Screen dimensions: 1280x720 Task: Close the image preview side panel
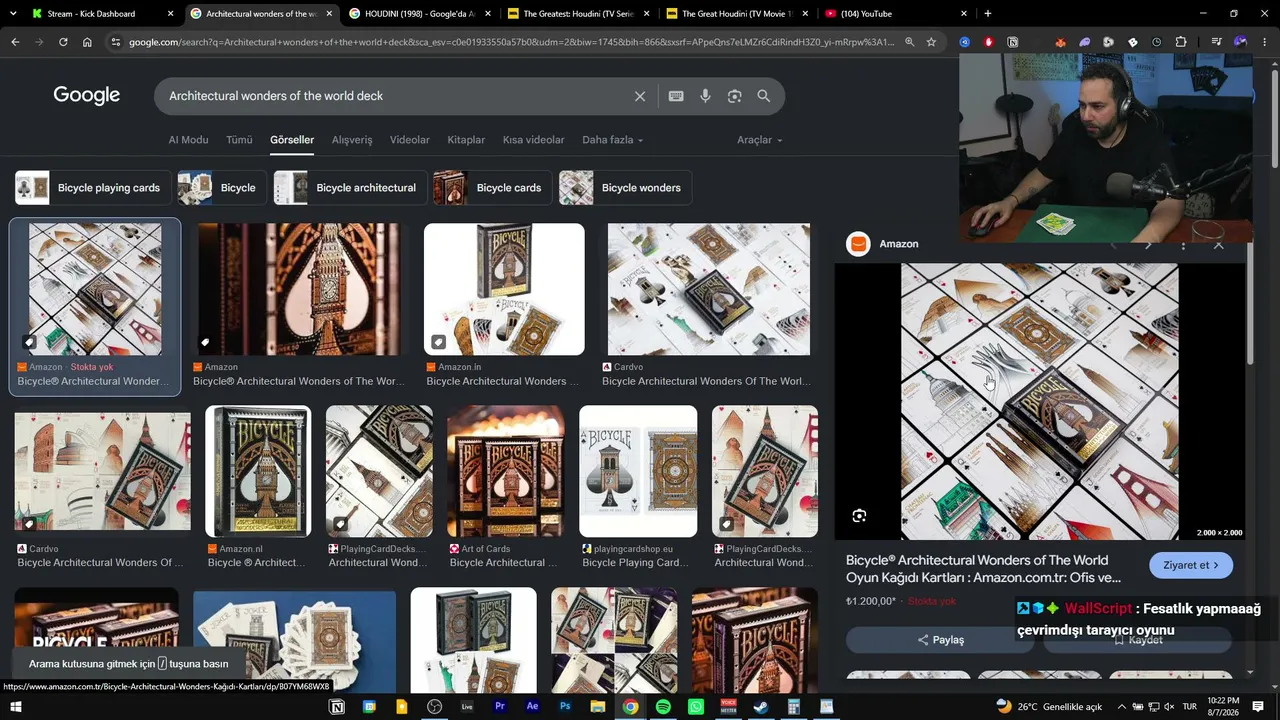tap(1218, 245)
